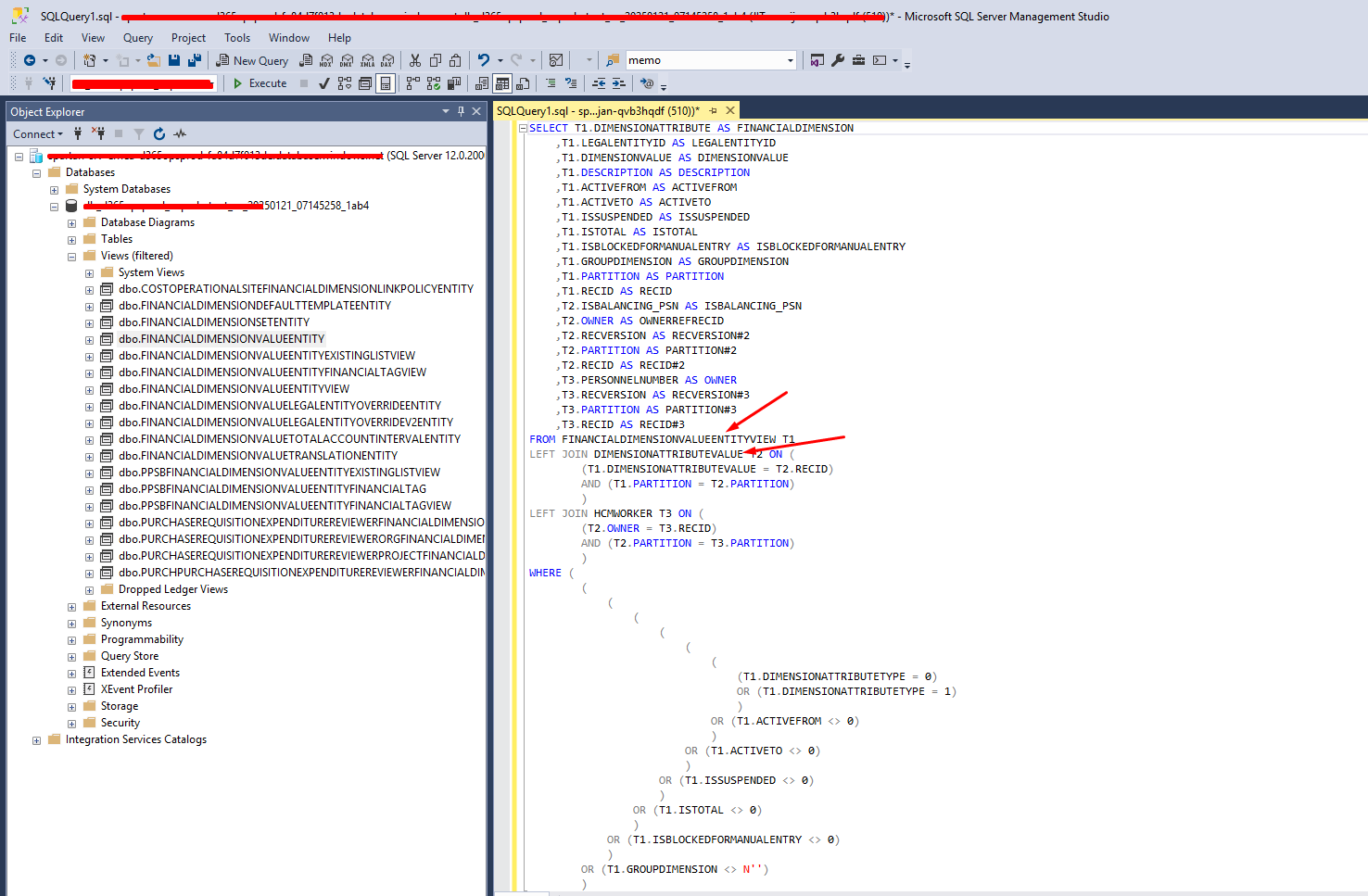
Task: Open the Activity Monitor icon
Action: tap(555, 60)
